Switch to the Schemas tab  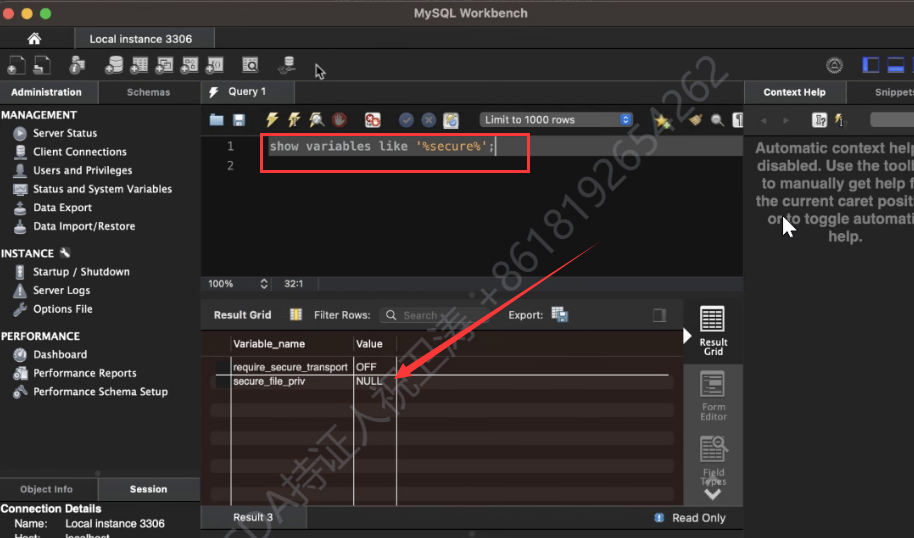coord(149,92)
